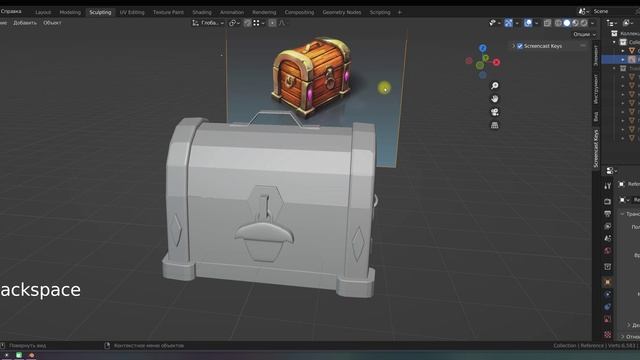Open the Geometry Nodes workspace

[x=342, y=12]
